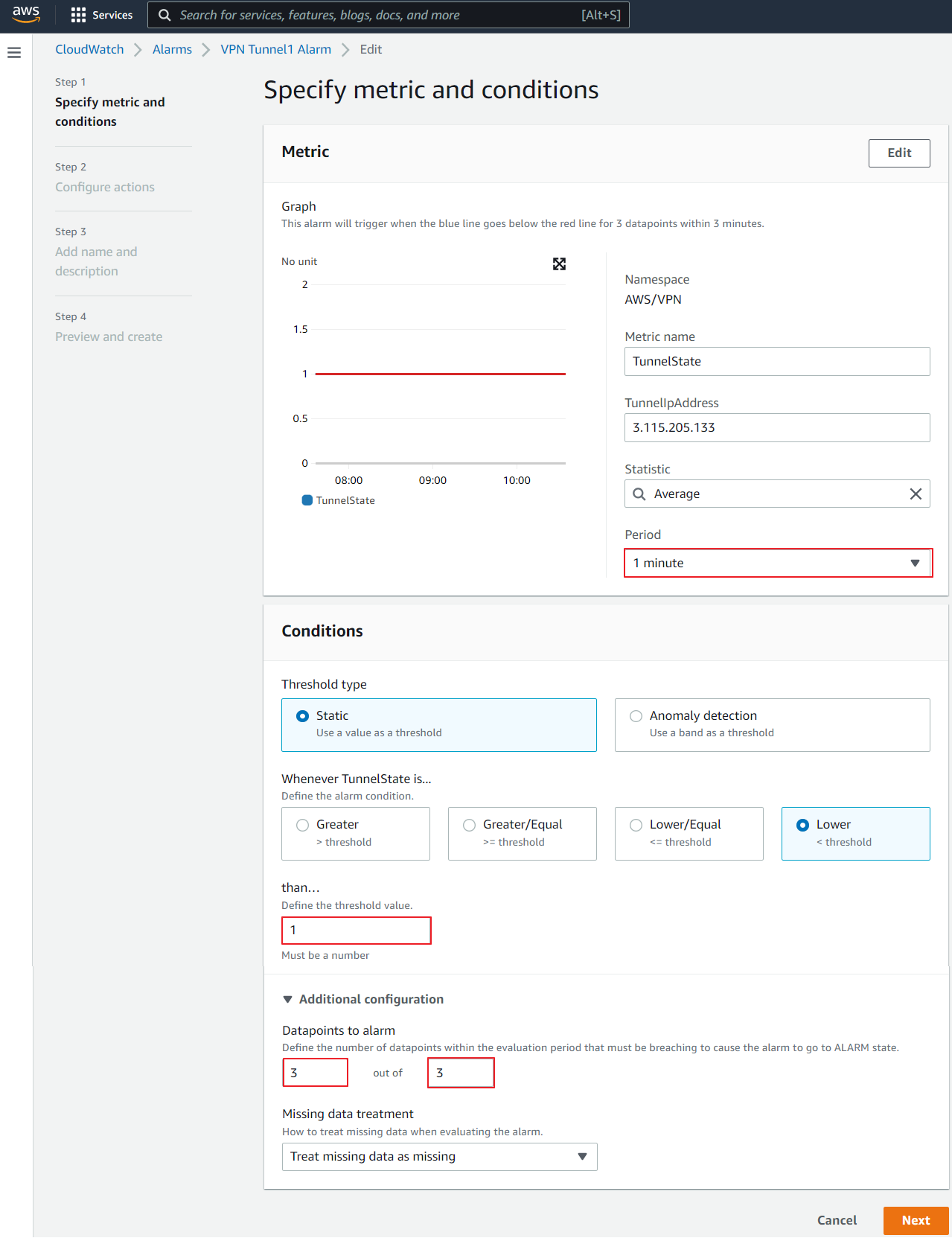Click the Edit metric button
This screenshot has width=952, height=1238.
point(898,153)
